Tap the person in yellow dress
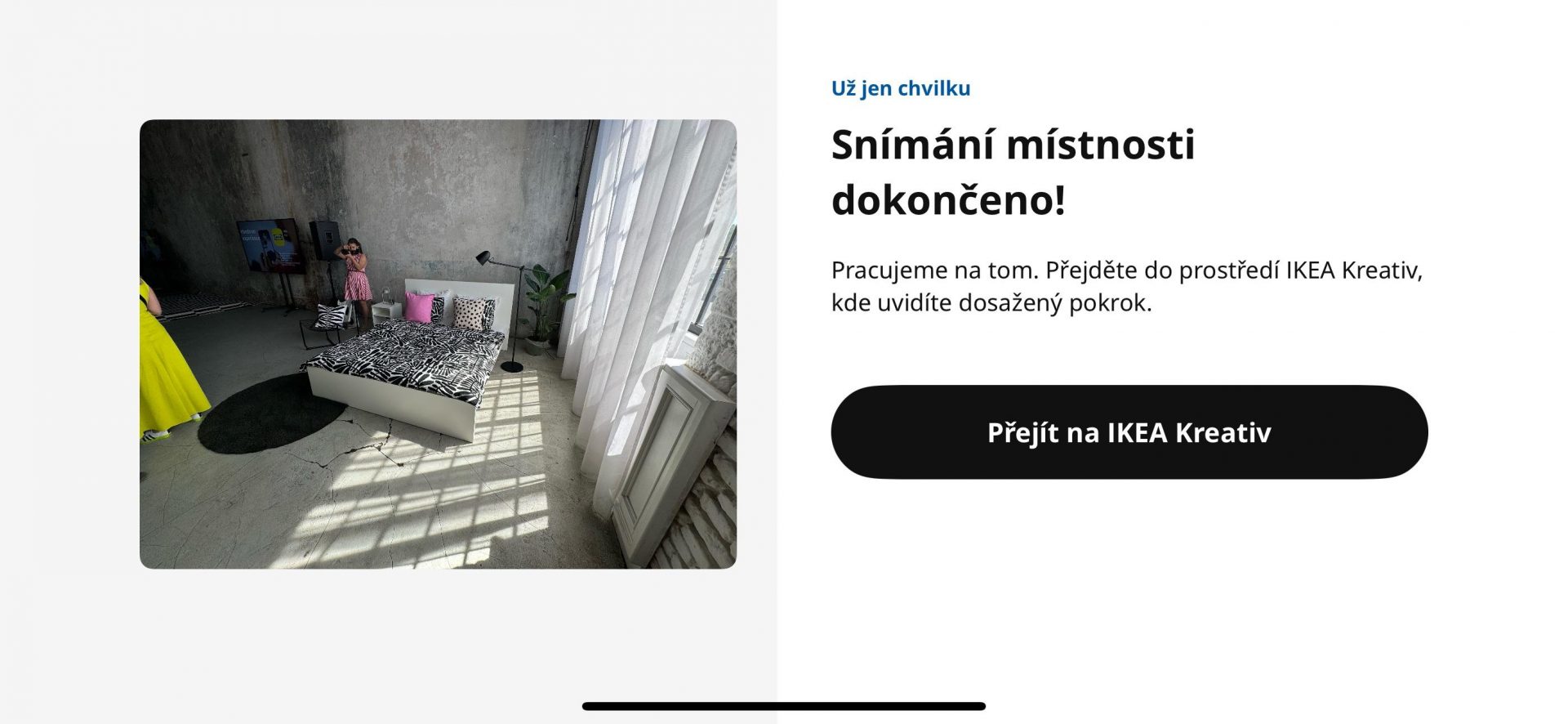Viewport: 1568px width, 724px height. pyautogui.click(x=169, y=360)
